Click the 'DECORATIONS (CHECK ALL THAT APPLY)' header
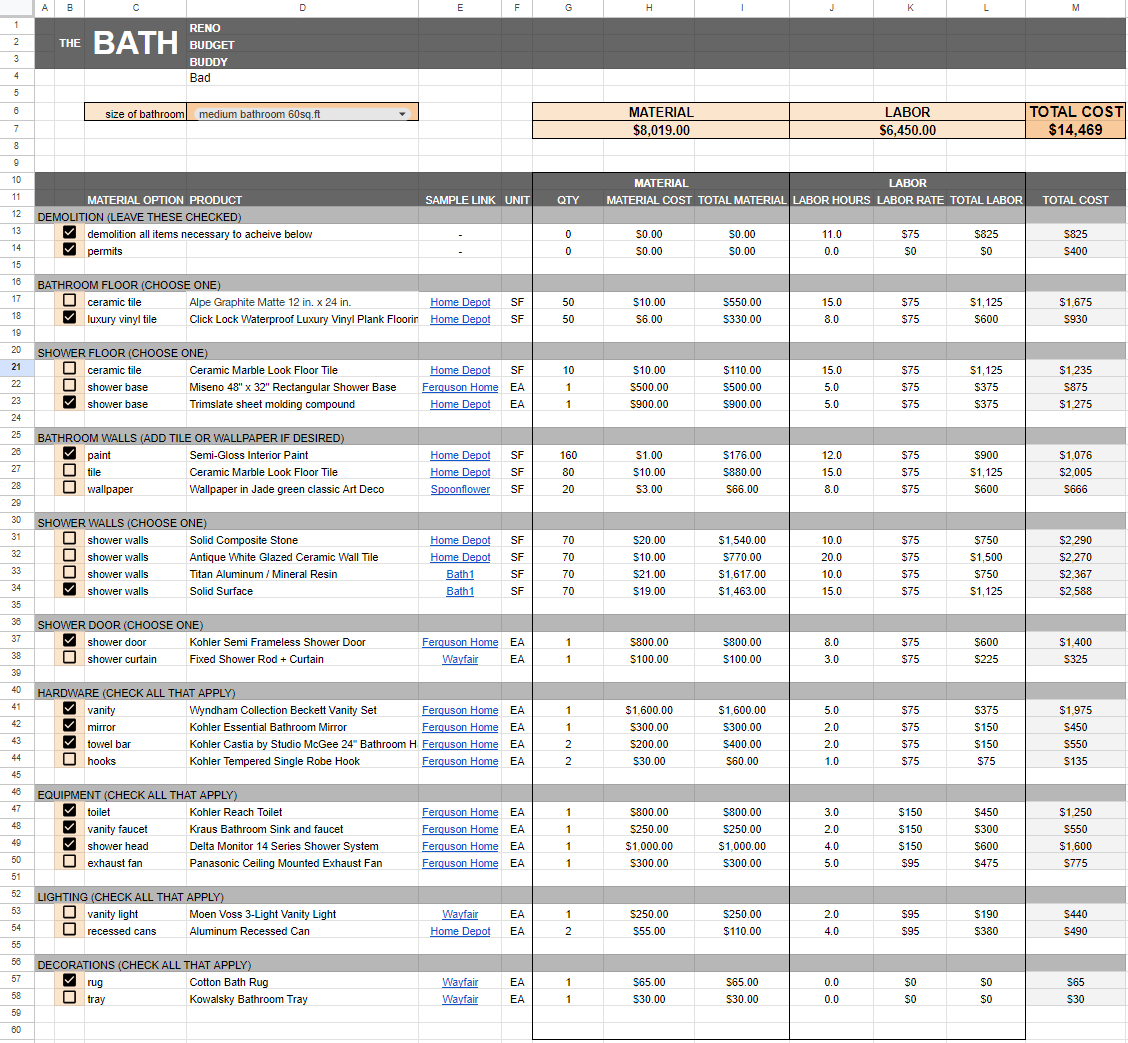This screenshot has width=1128, height=1043. click(144, 965)
